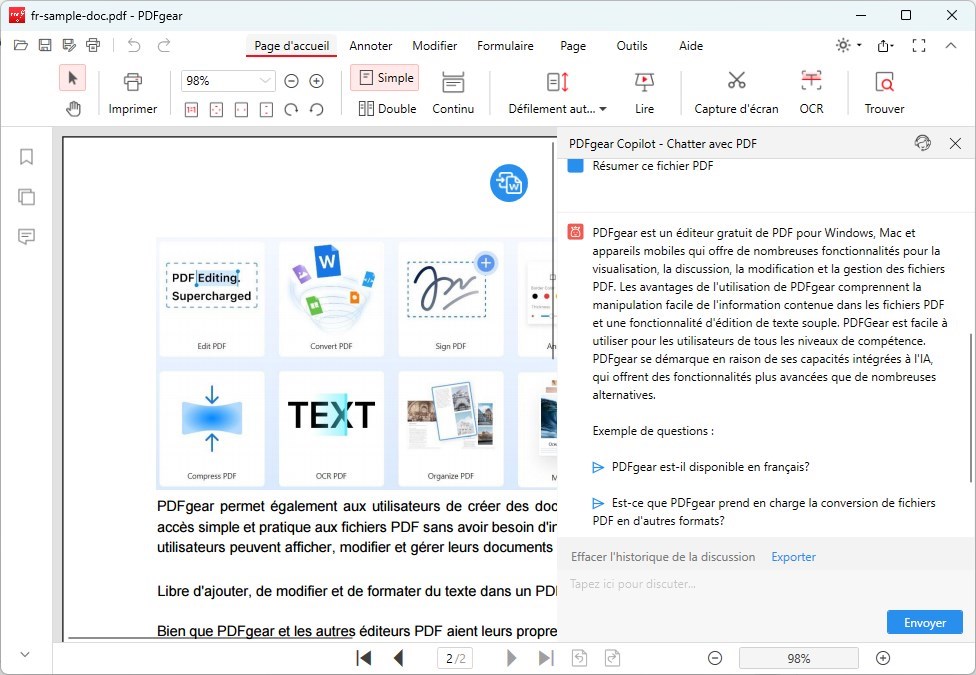Ask 'PDFgear est-il disponible en français?'
This screenshot has height=675, width=976.
[701, 467]
